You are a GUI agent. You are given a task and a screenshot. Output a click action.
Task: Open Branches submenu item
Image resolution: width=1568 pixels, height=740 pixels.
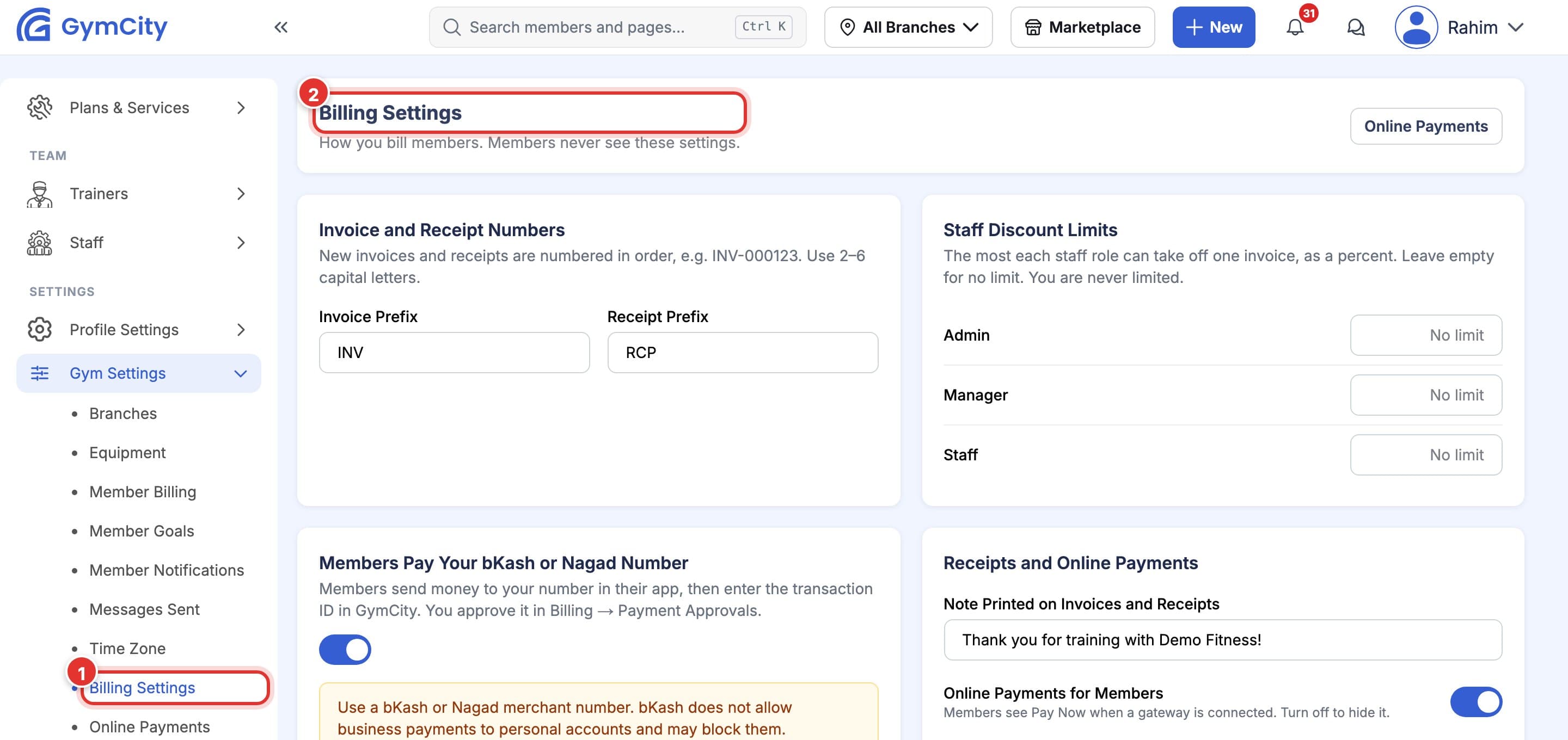point(123,413)
